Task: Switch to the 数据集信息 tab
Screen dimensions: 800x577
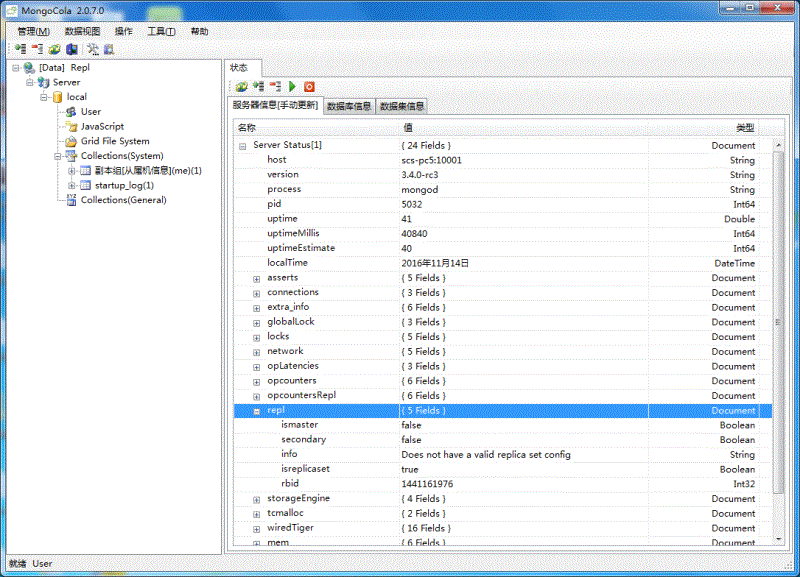Action: tap(402, 106)
